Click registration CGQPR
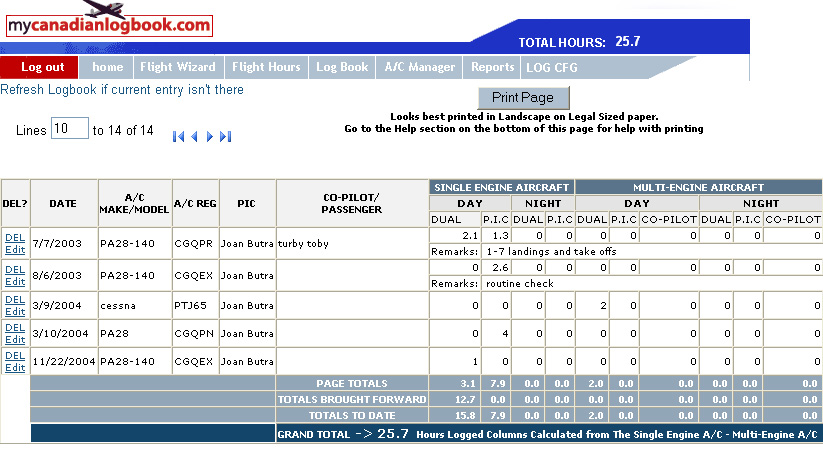The width and height of the screenshot is (823, 449). (x=194, y=244)
